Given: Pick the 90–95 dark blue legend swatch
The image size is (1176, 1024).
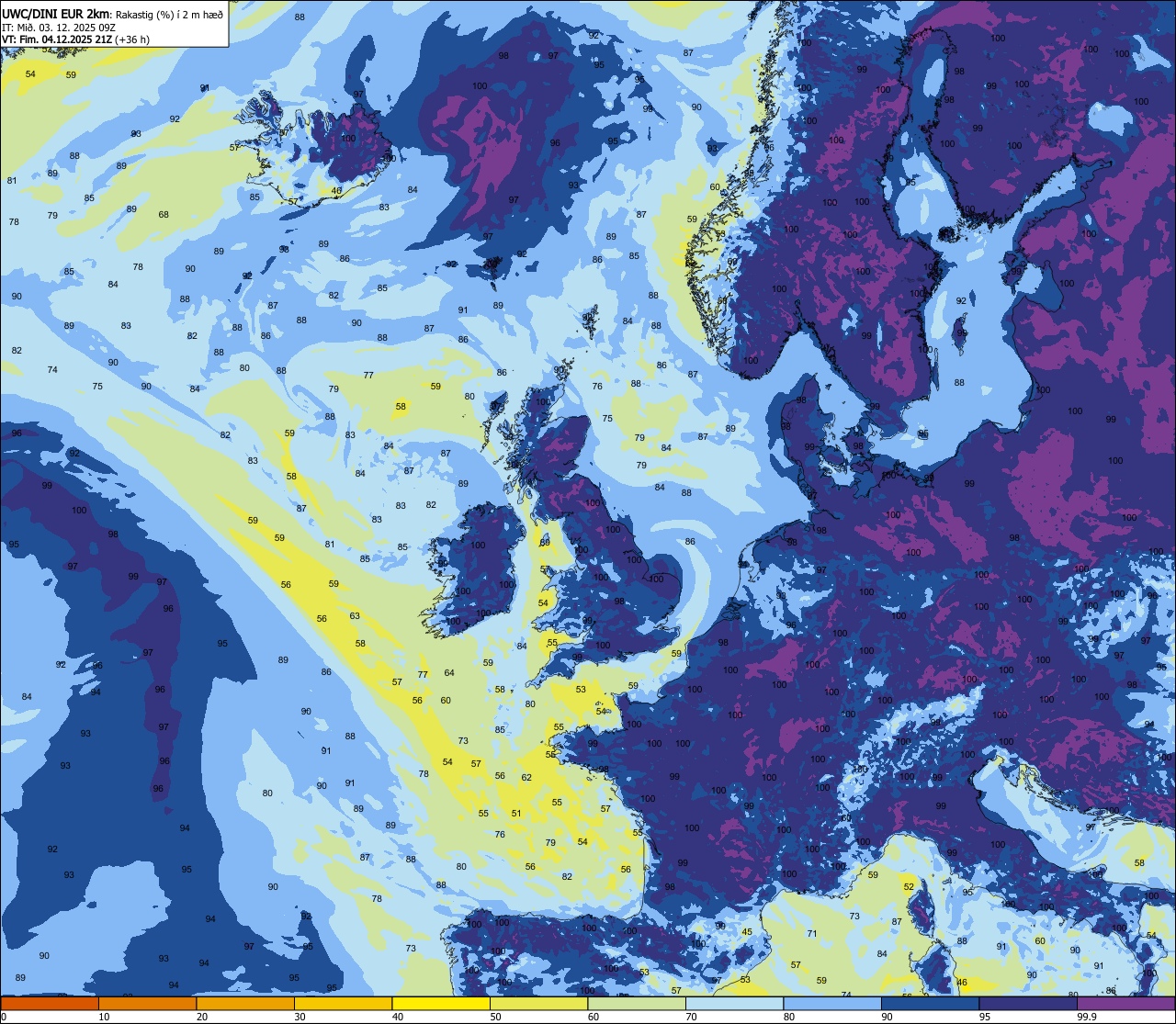Looking at the screenshot, I should click(930, 1003).
